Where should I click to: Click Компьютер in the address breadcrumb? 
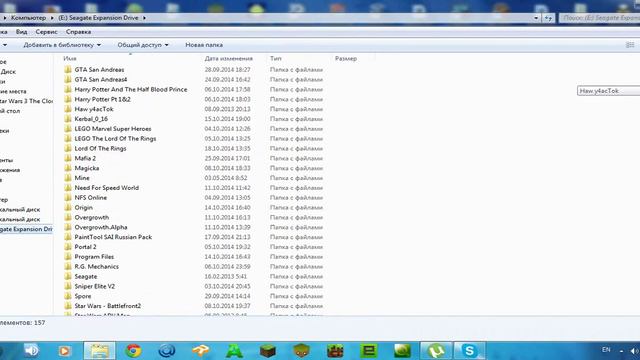pos(28,18)
